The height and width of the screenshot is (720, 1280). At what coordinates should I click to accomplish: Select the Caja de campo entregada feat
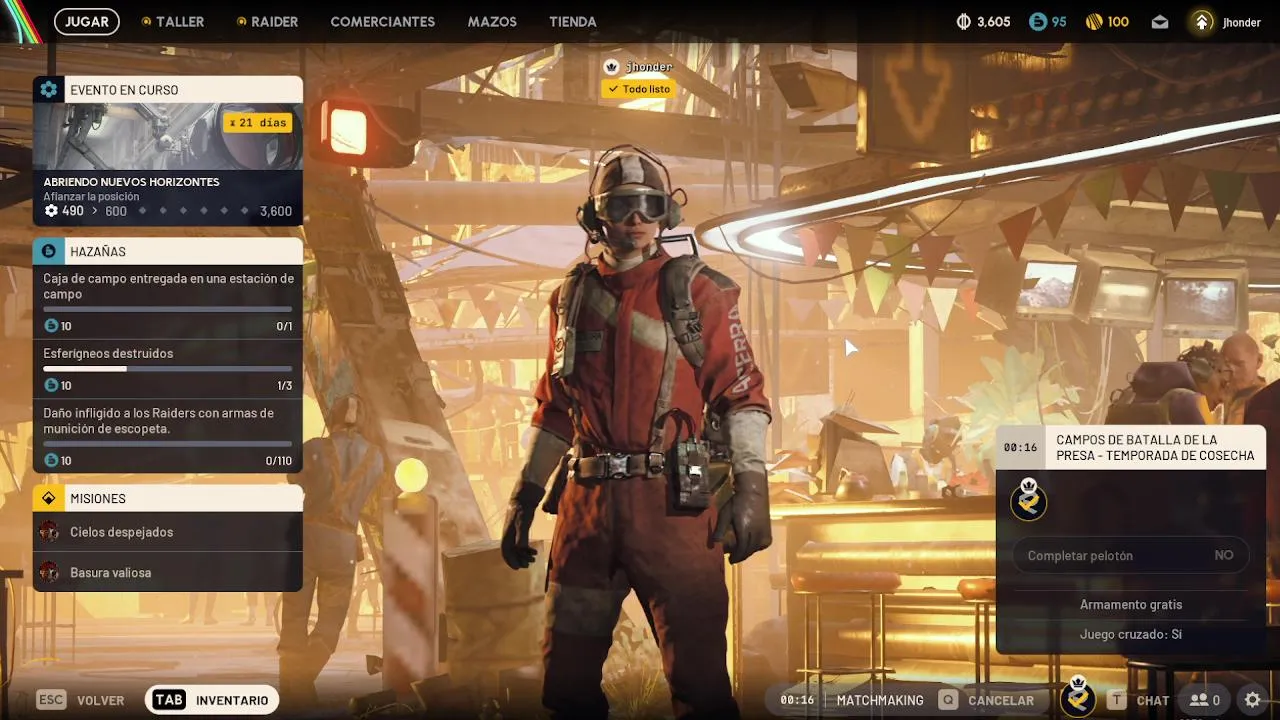pos(168,301)
